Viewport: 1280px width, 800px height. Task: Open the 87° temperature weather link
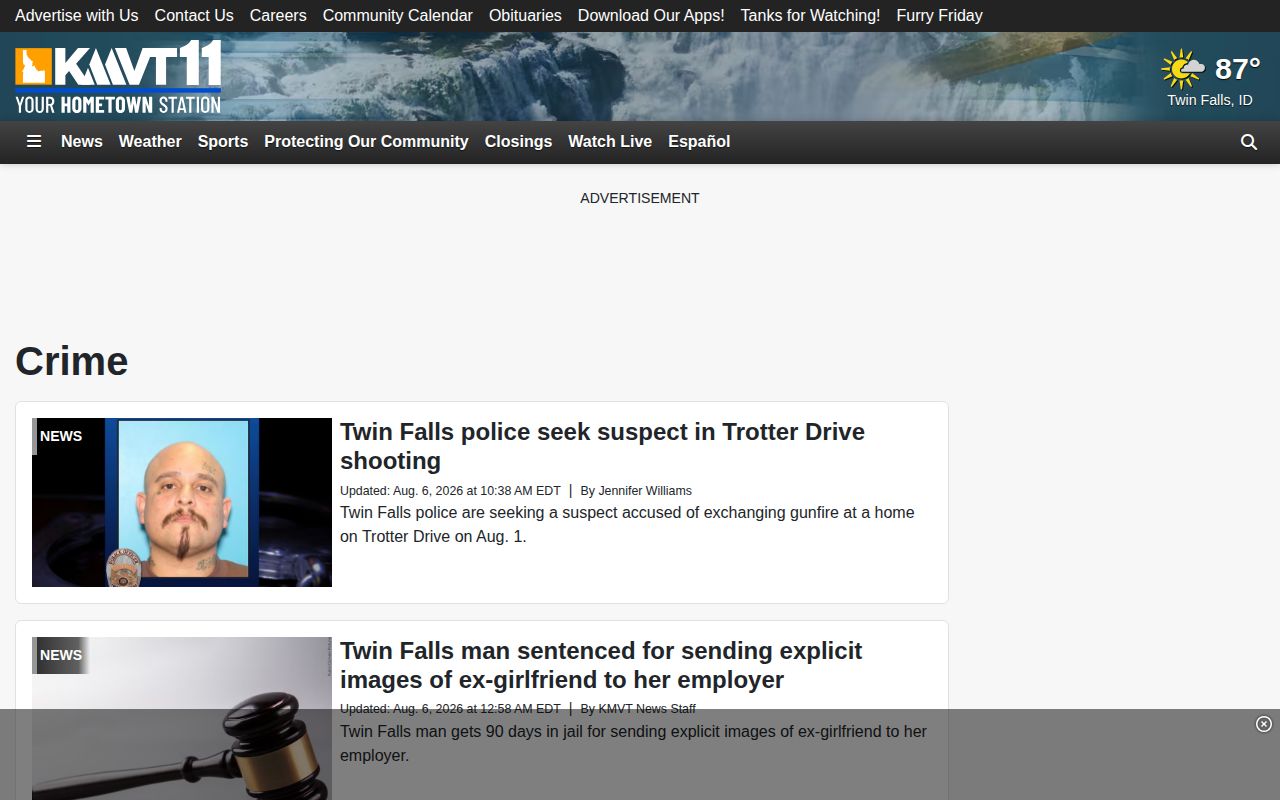(1237, 69)
